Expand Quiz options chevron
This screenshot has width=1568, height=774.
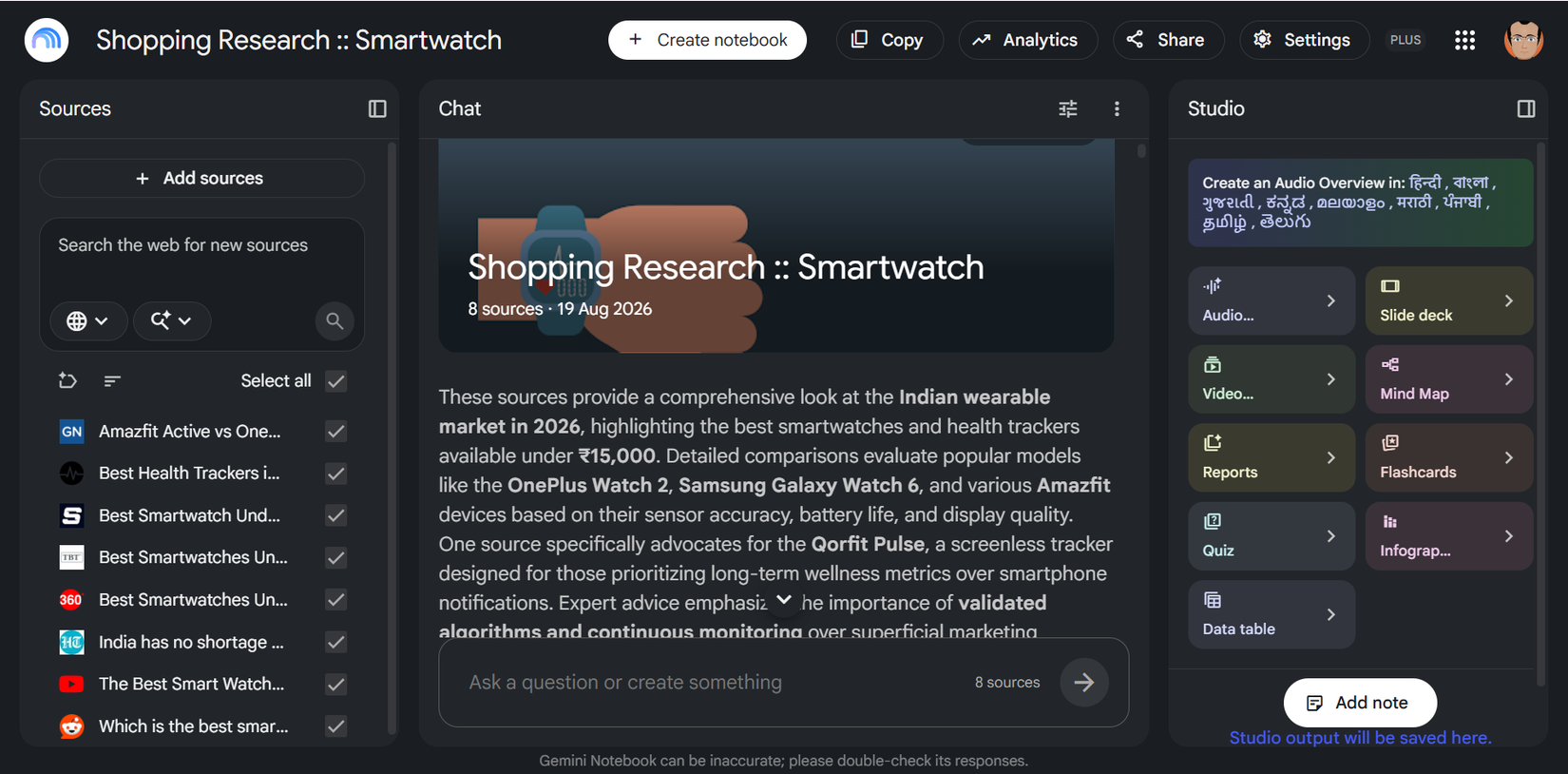click(1331, 536)
